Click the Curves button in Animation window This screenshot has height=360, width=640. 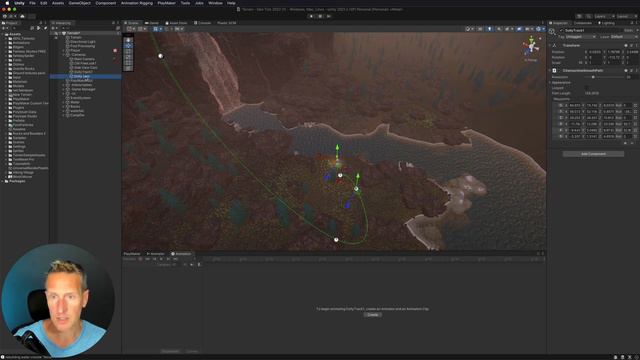[x=192, y=351]
